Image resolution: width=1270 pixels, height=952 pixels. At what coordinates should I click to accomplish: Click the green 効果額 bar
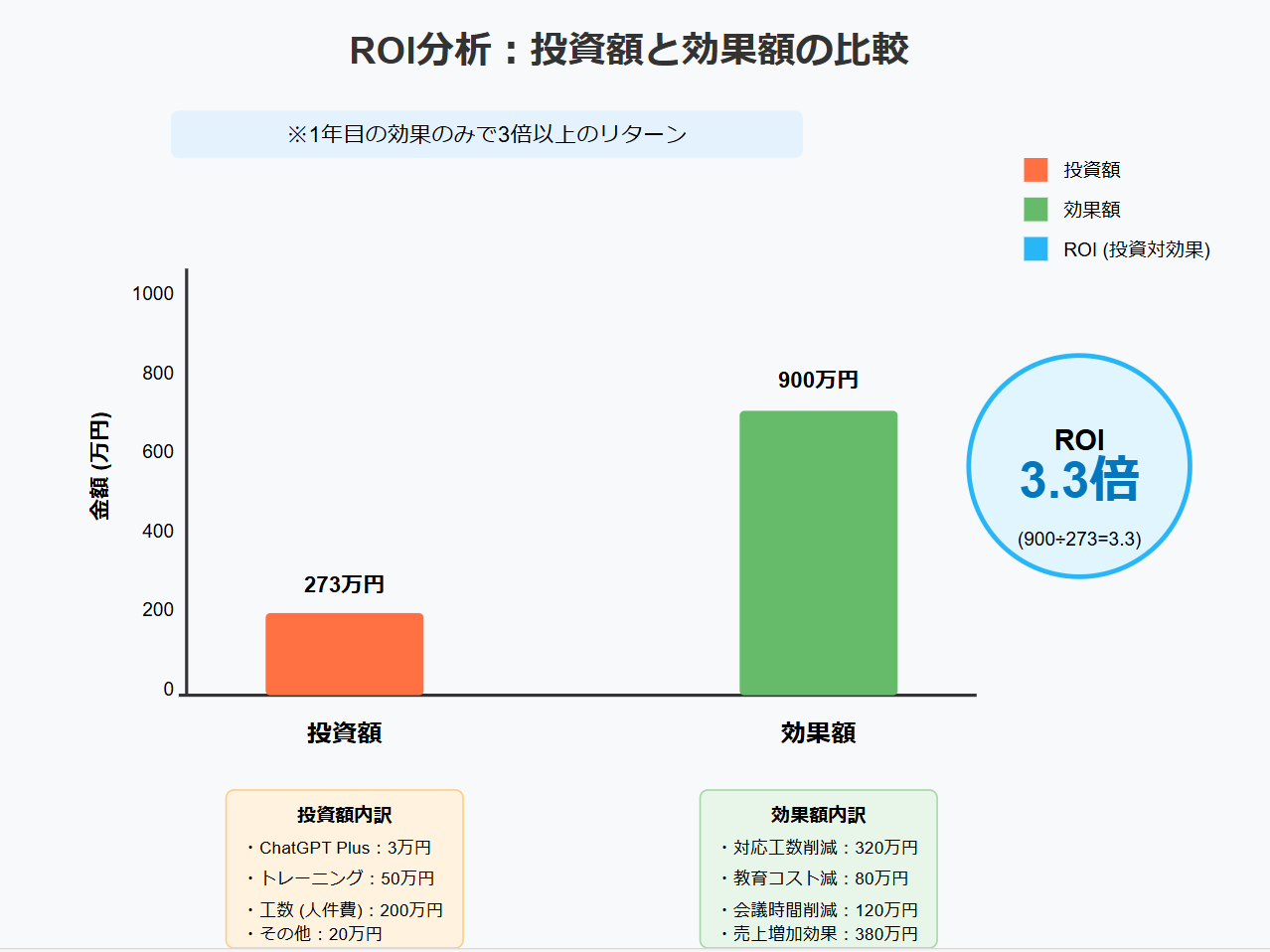click(818, 553)
